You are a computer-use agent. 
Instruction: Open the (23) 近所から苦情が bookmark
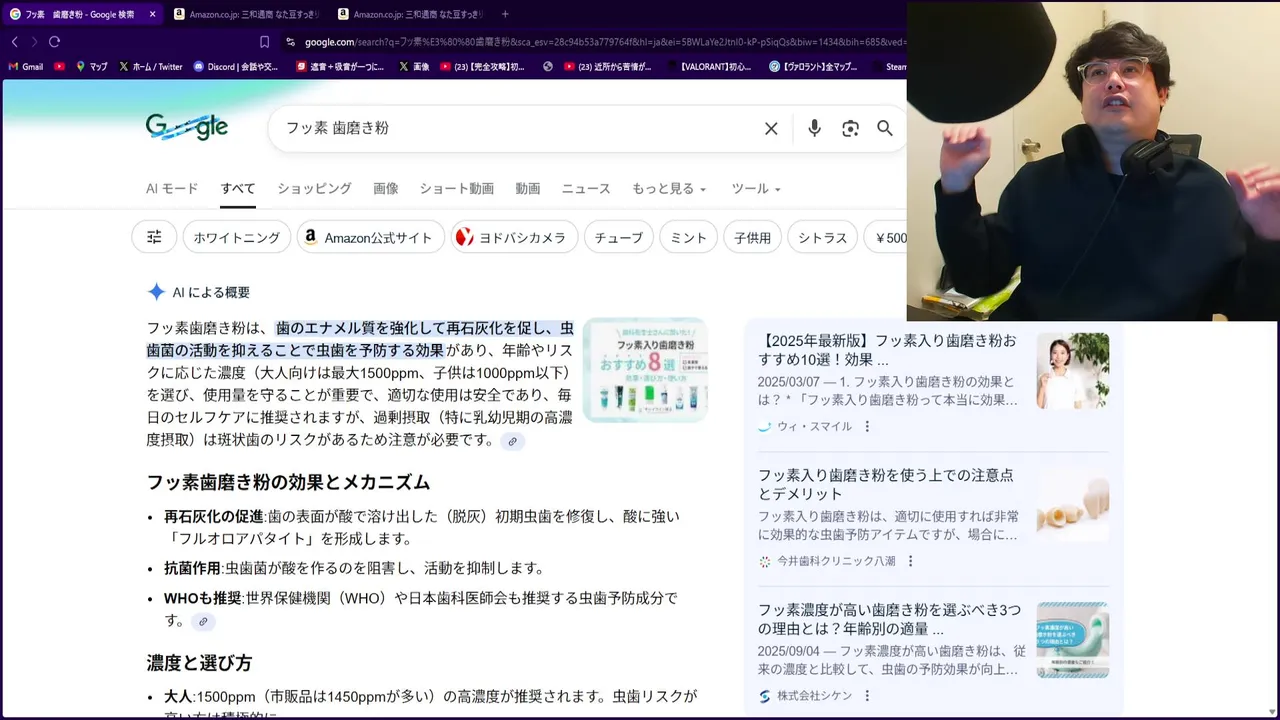[x=607, y=67]
